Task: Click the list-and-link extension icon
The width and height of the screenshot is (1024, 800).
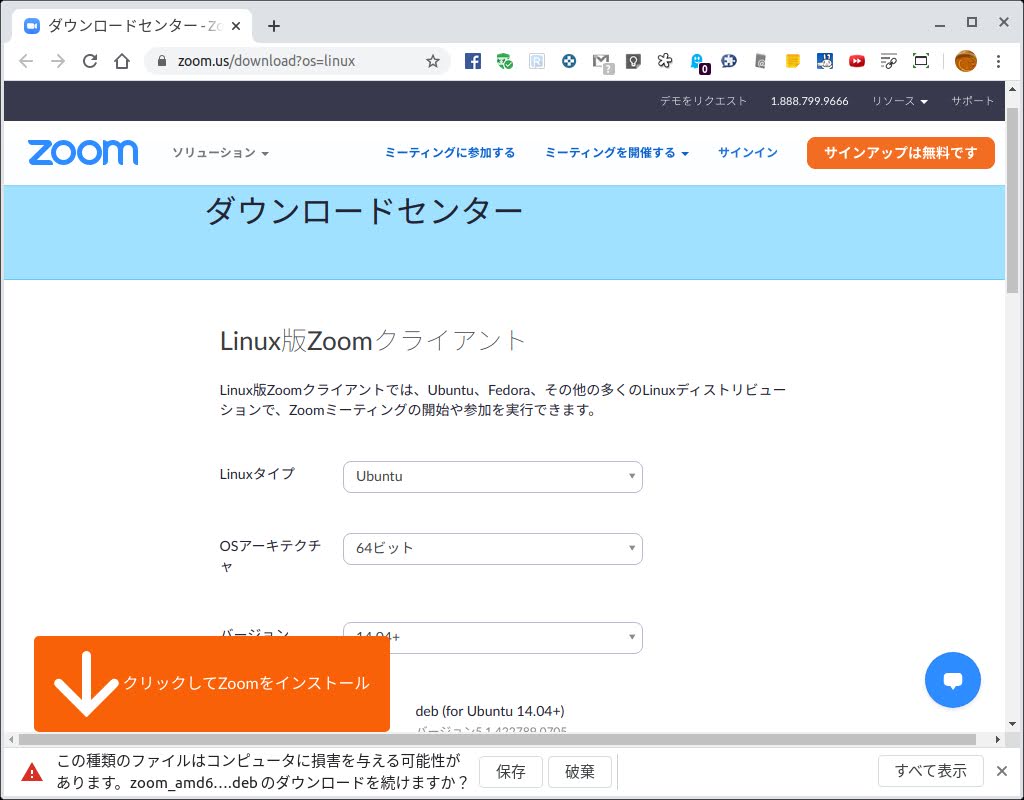Action: [x=888, y=61]
